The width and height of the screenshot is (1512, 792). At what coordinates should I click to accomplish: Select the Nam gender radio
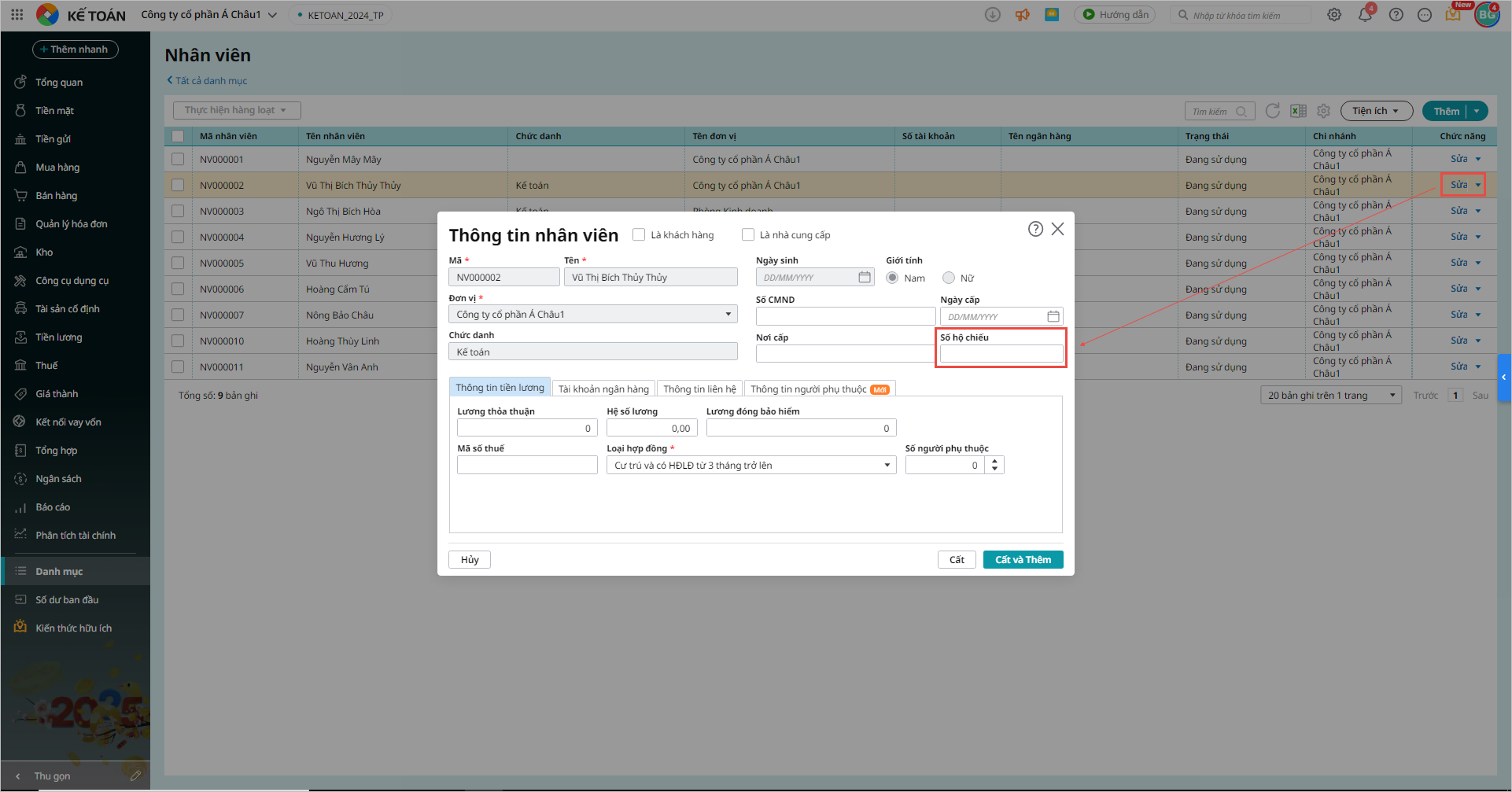(892, 278)
